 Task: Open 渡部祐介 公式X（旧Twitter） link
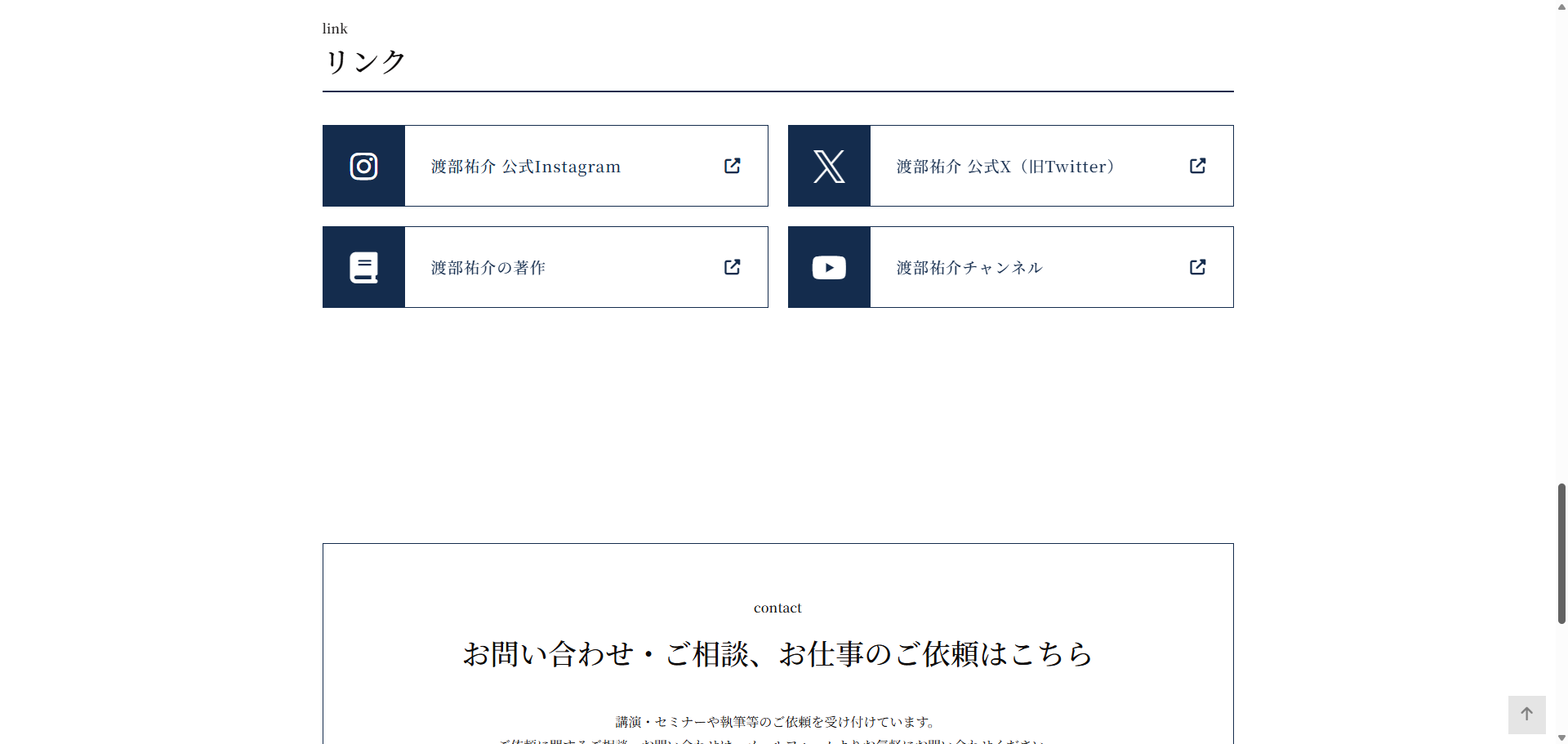(1011, 166)
